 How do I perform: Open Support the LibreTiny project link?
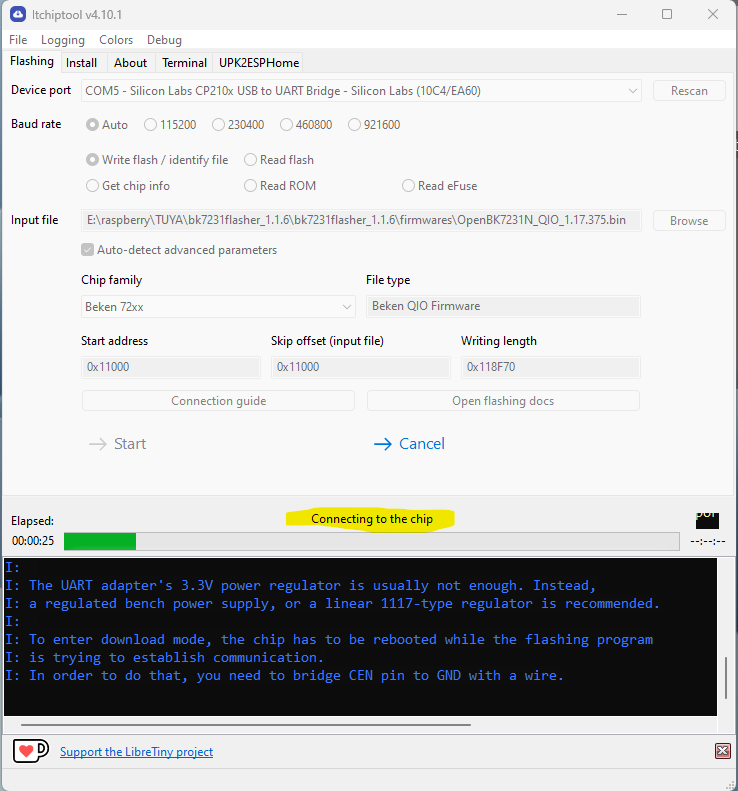pos(136,752)
